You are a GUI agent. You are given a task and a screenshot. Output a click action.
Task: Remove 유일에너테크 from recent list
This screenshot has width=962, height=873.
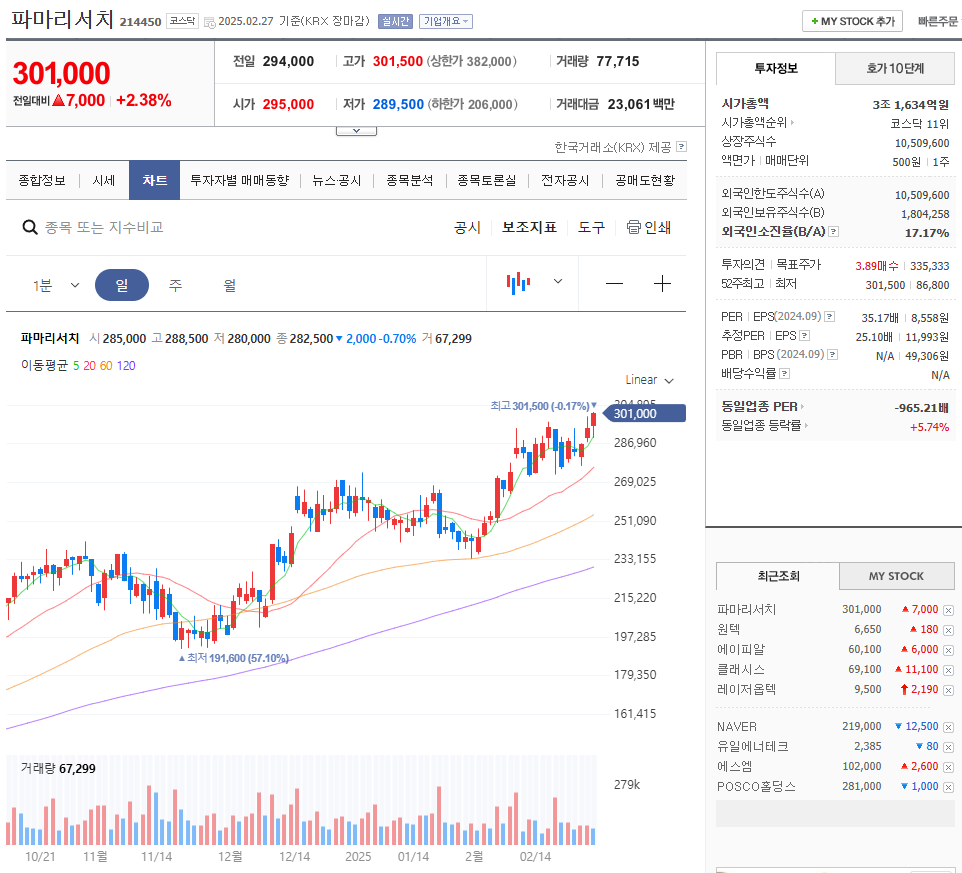948,747
